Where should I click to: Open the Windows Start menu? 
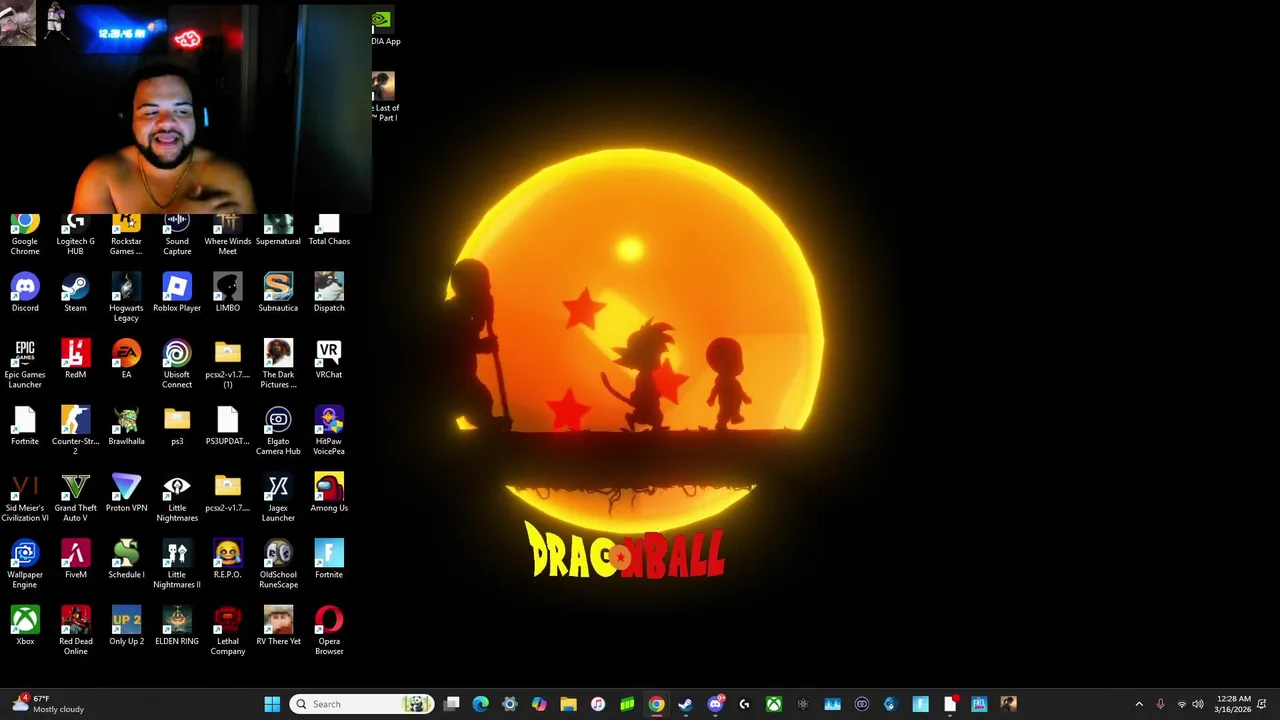(272, 704)
